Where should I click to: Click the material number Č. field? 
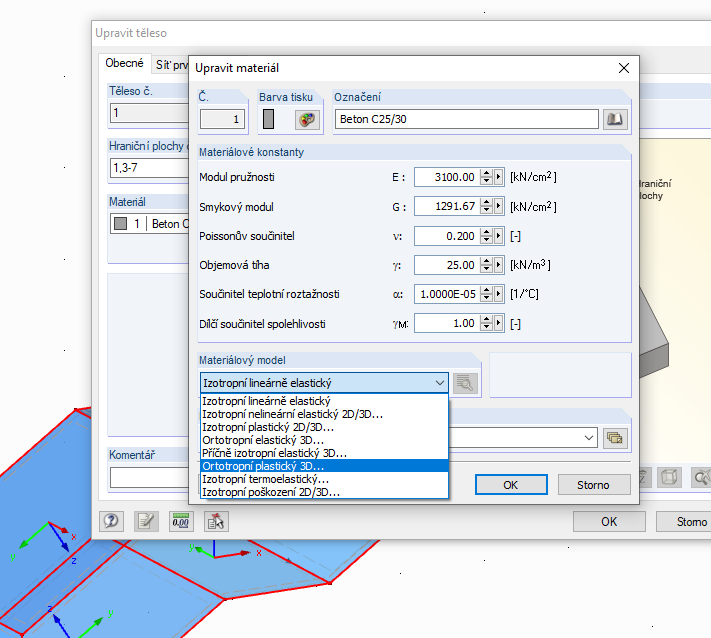click(222, 119)
